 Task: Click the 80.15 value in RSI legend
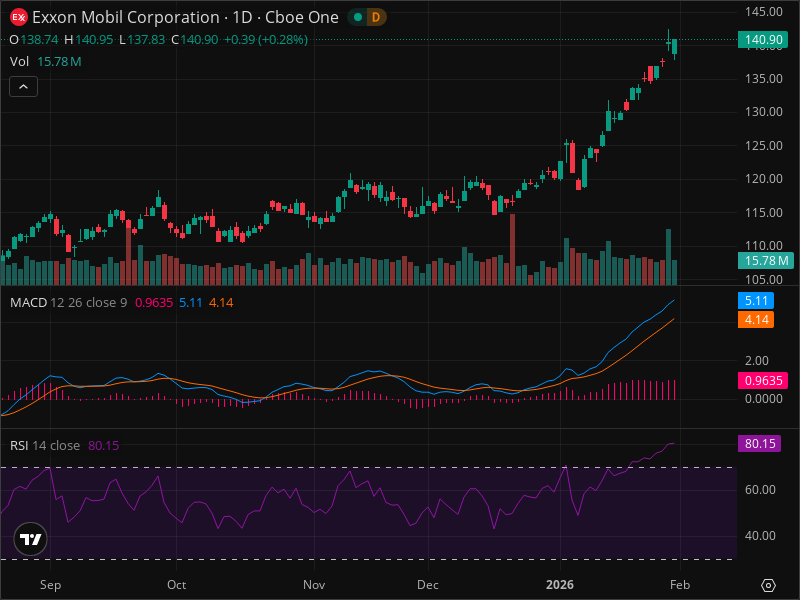[x=104, y=445]
